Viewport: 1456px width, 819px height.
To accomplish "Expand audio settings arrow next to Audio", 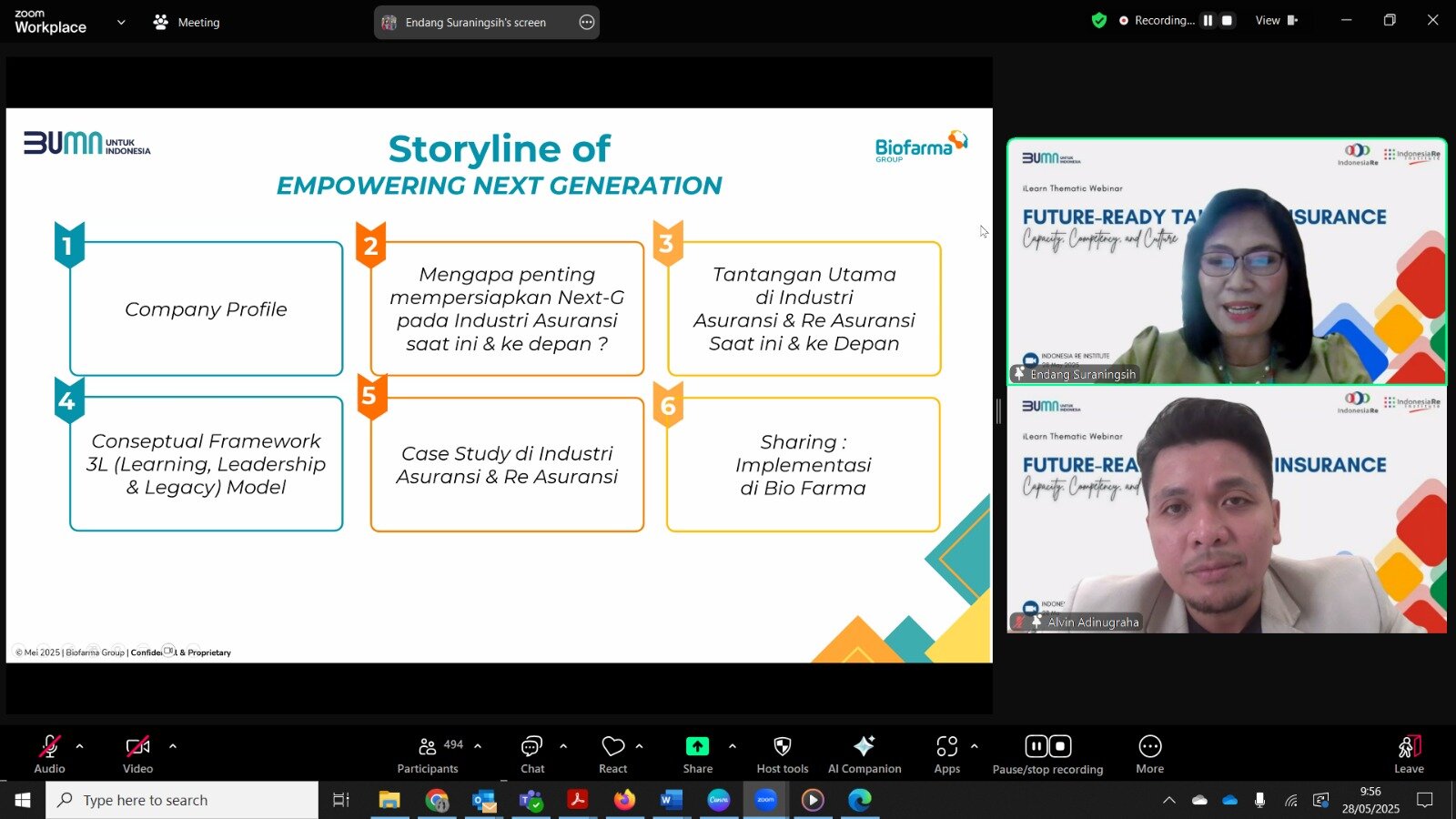I will [x=80, y=746].
